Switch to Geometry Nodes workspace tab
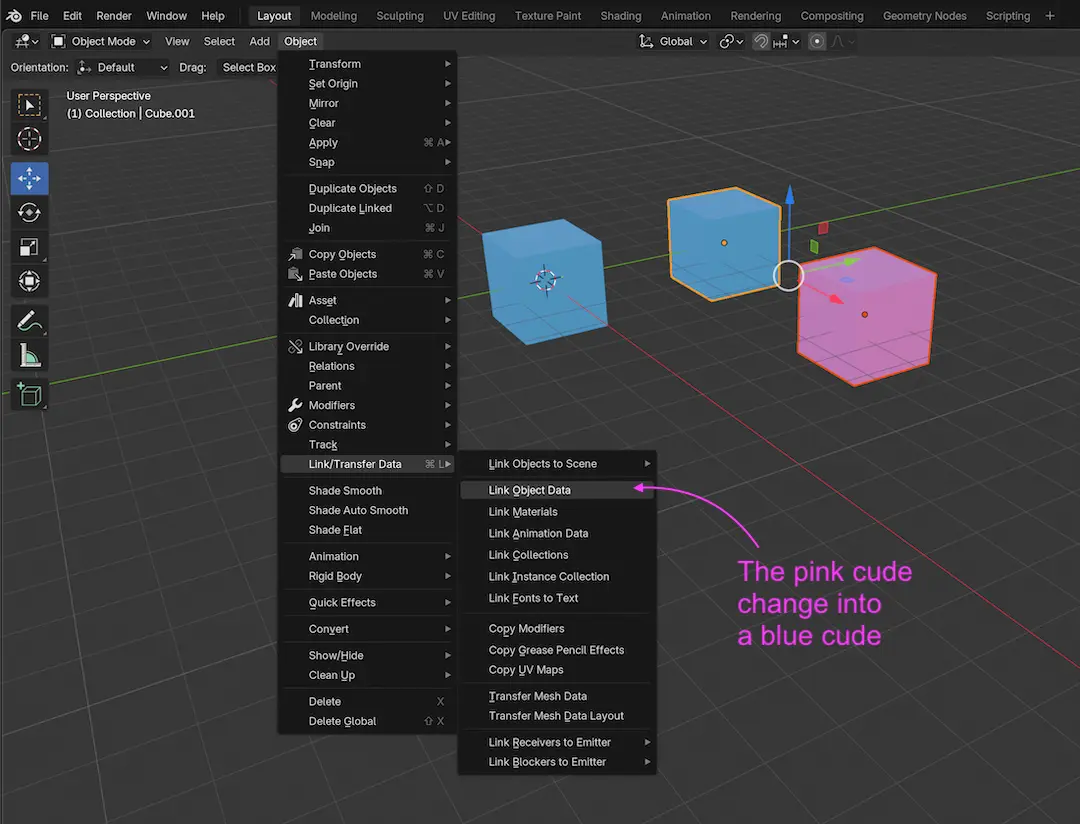The image size is (1080, 824). coord(924,15)
